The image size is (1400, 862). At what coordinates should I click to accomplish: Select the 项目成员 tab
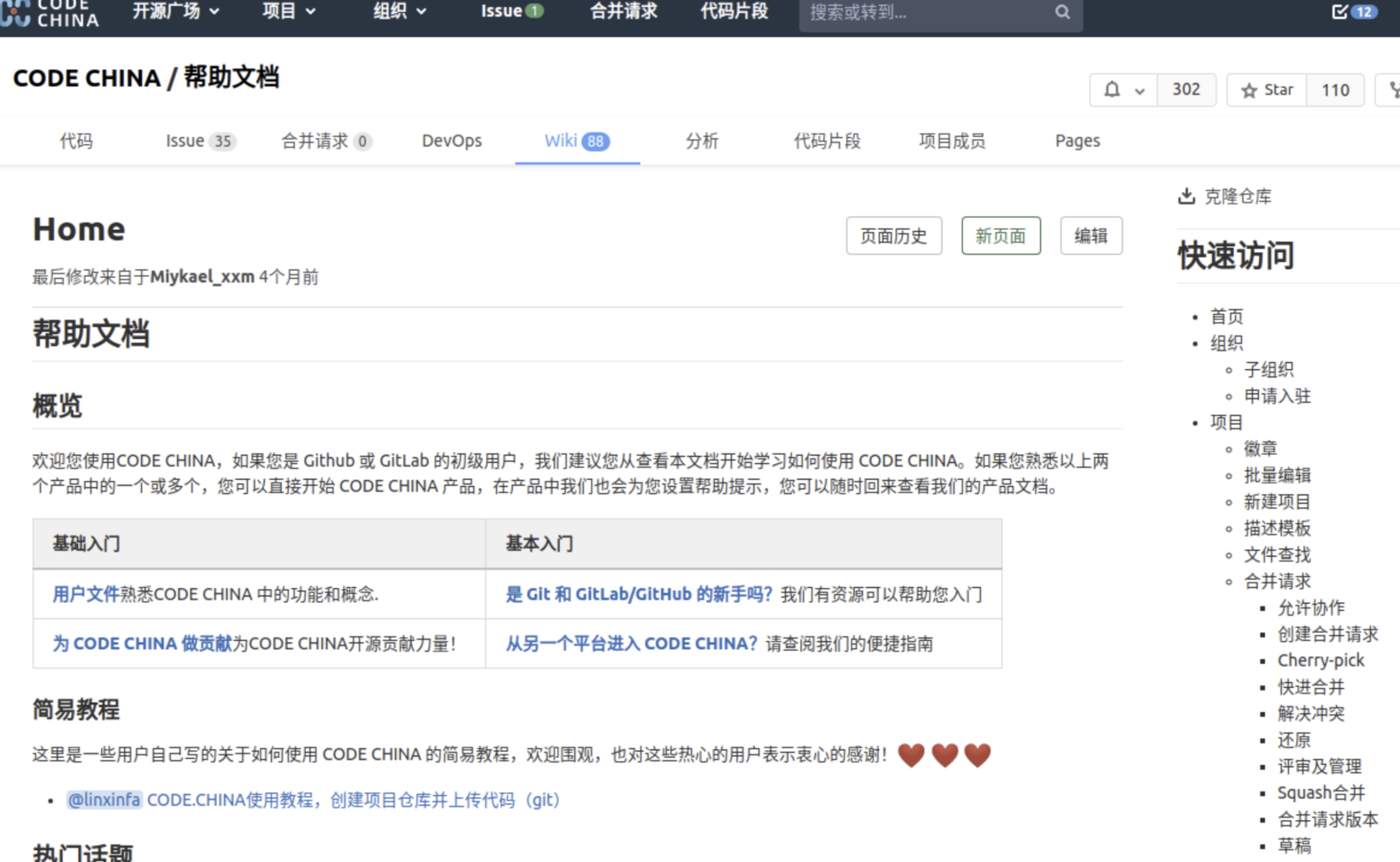(951, 141)
